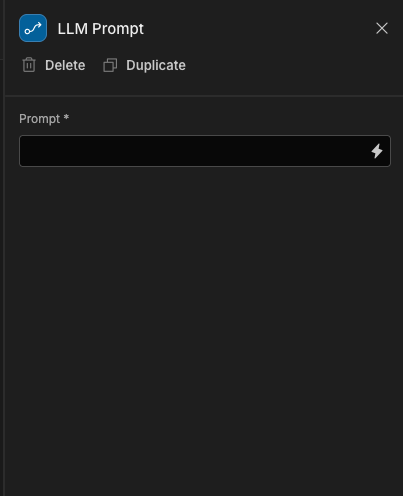Click the word "Delete" next to trash
The height and width of the screenshot is (496, 403).
[65, 65]
